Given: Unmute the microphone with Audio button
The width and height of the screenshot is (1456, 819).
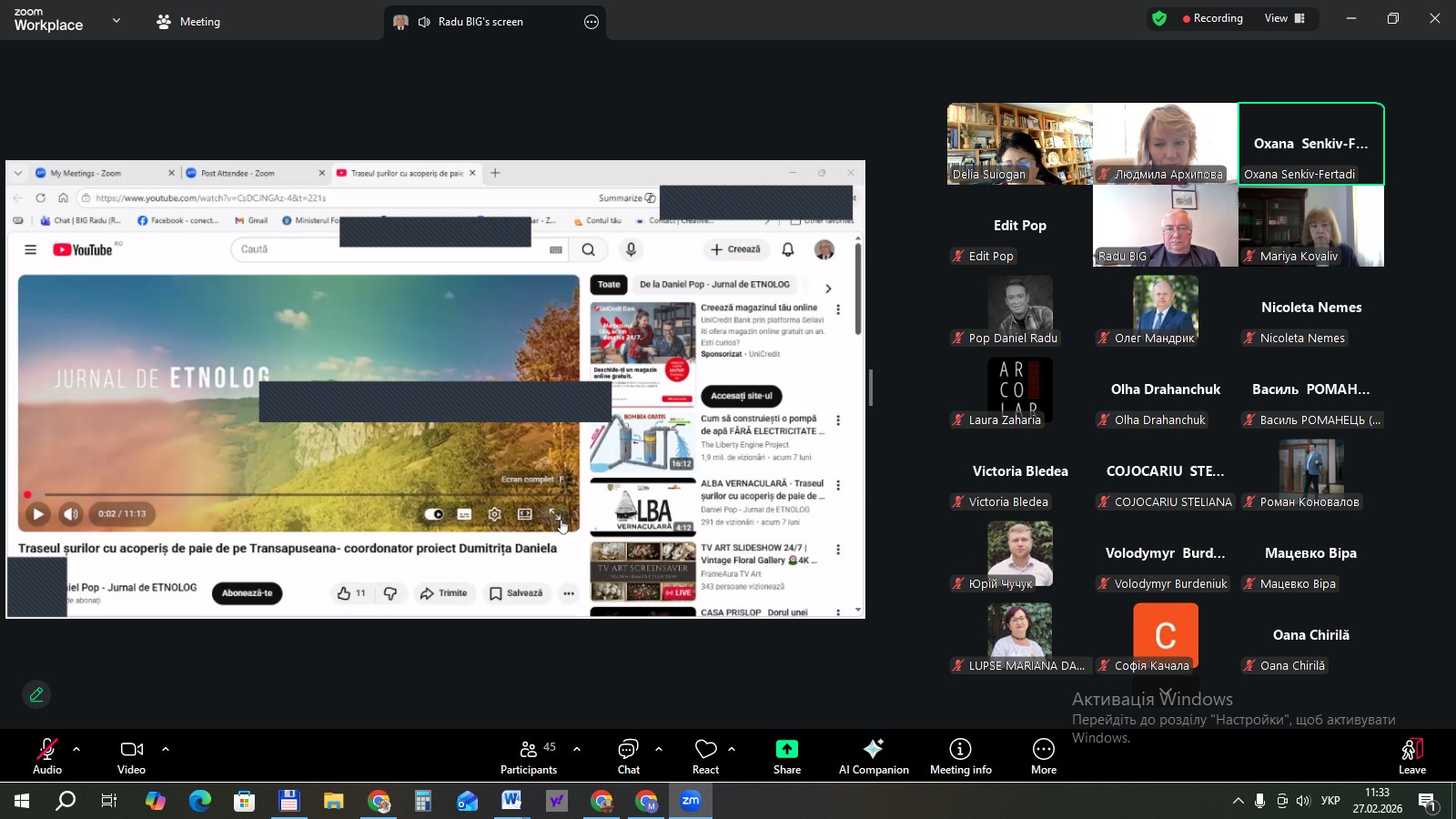Looking at the screenshot, I should tap(46, 756).
